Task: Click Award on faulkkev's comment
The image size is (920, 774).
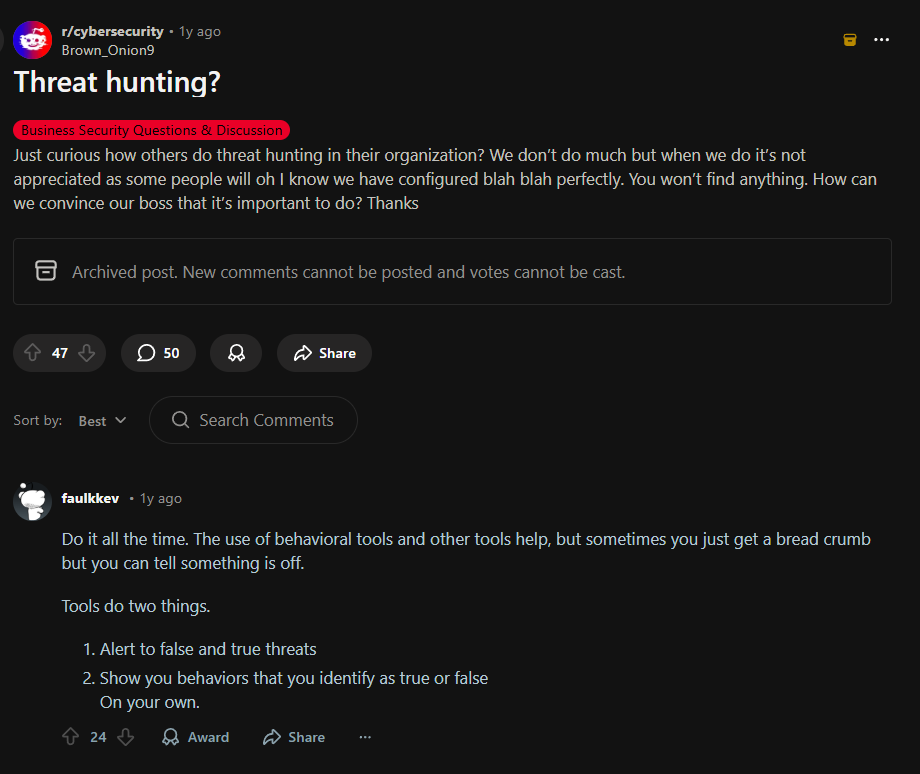Action: (195, 737)
